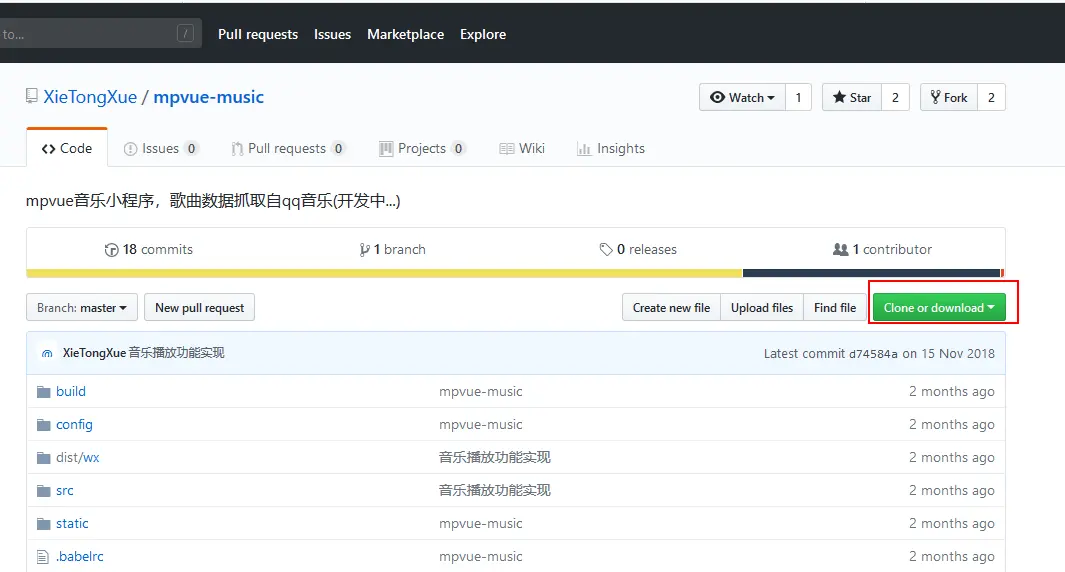1065x572 pixels.
Task: Open the Clone or download dropdown
Action: [939, 307]
